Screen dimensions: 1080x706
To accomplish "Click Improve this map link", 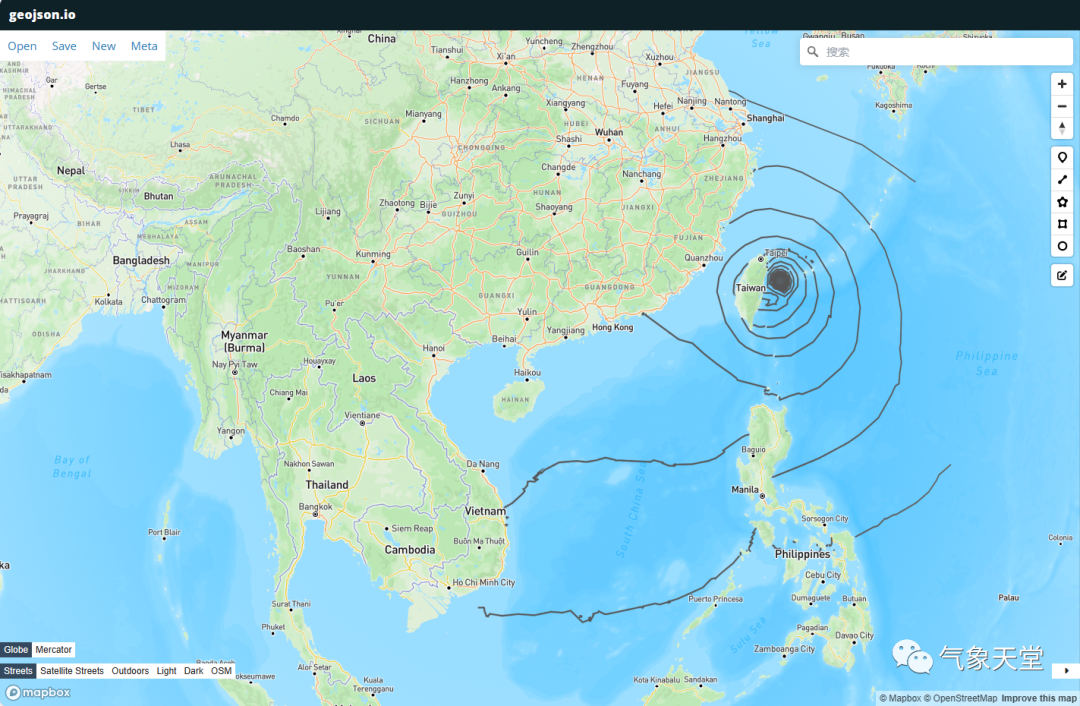I will [1039, 698].
